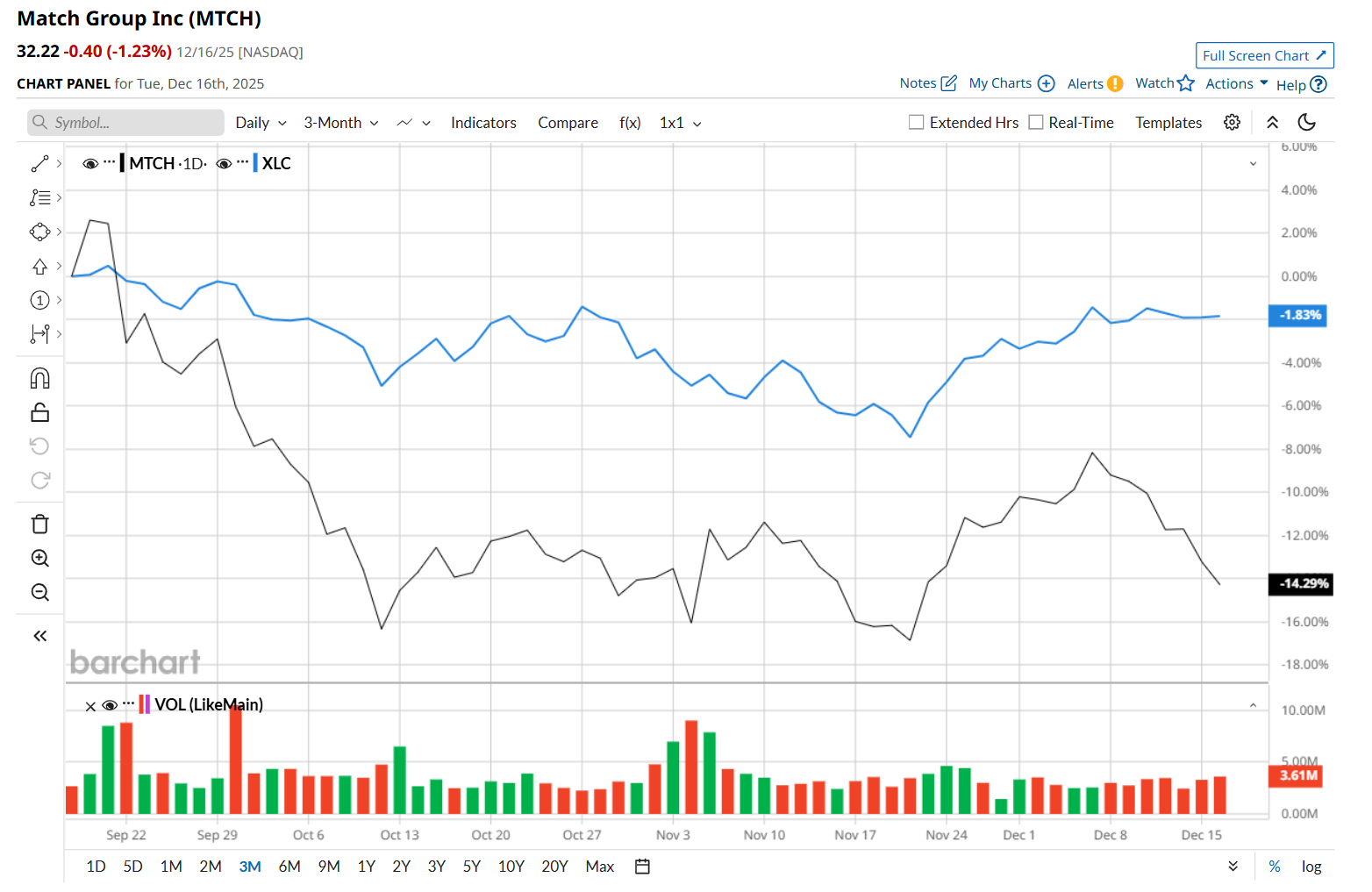Enable the Real-Time checkbox
The width and height of the screenshot is (1372, 892).
click(1036, 123)
